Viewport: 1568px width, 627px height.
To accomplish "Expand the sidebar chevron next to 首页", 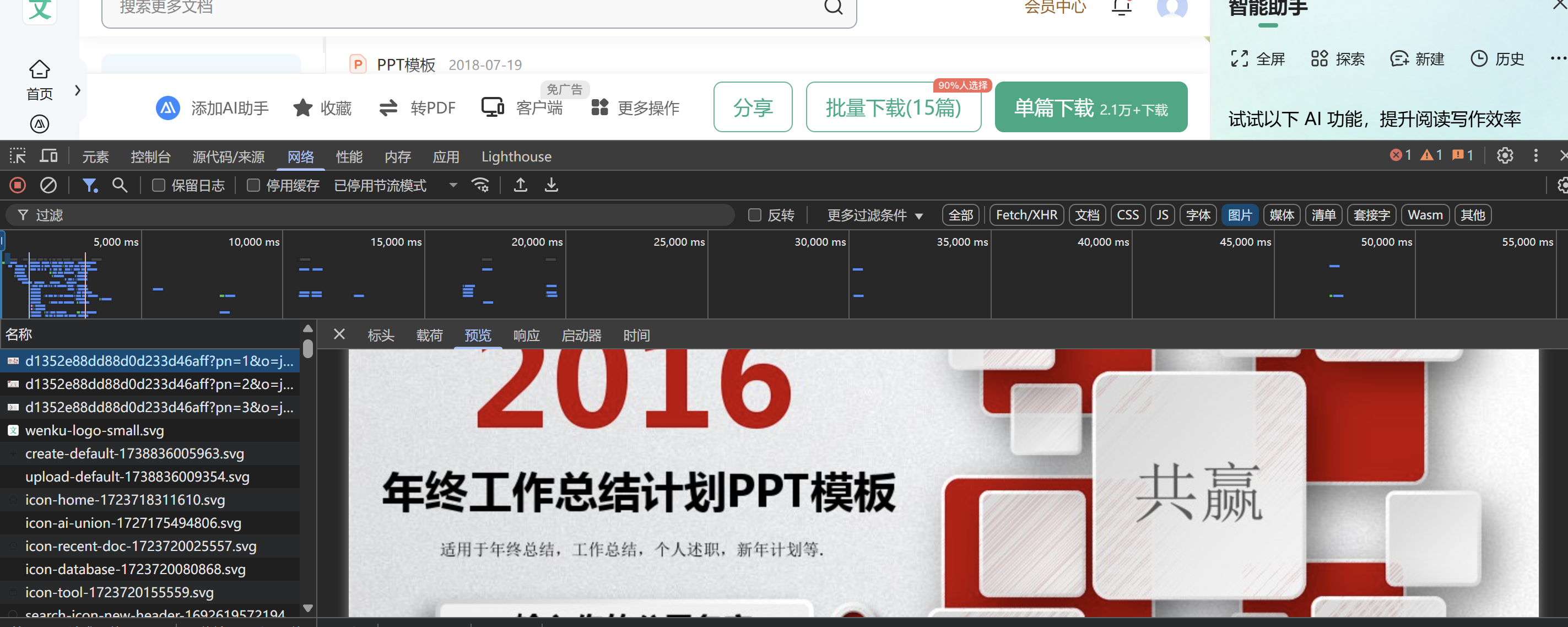I will pos(77,91).
